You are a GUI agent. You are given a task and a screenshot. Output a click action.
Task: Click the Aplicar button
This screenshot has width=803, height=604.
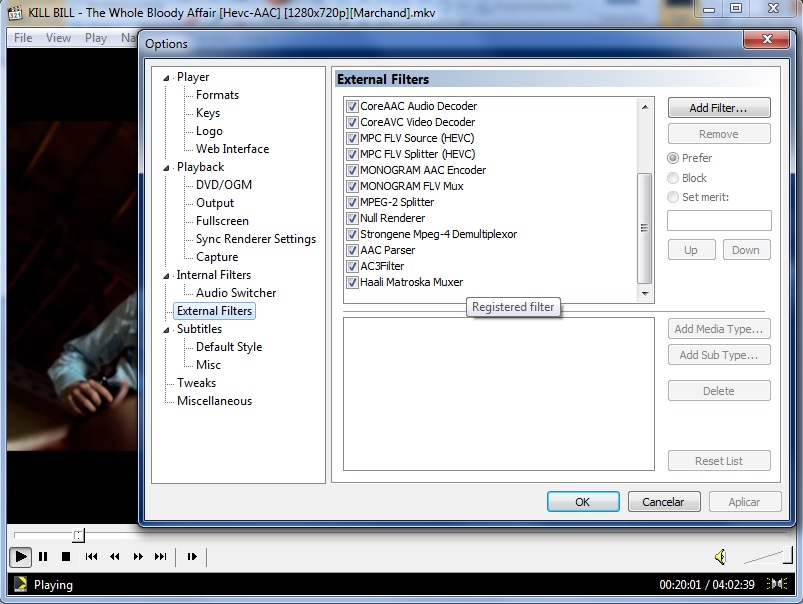(745, 502)
